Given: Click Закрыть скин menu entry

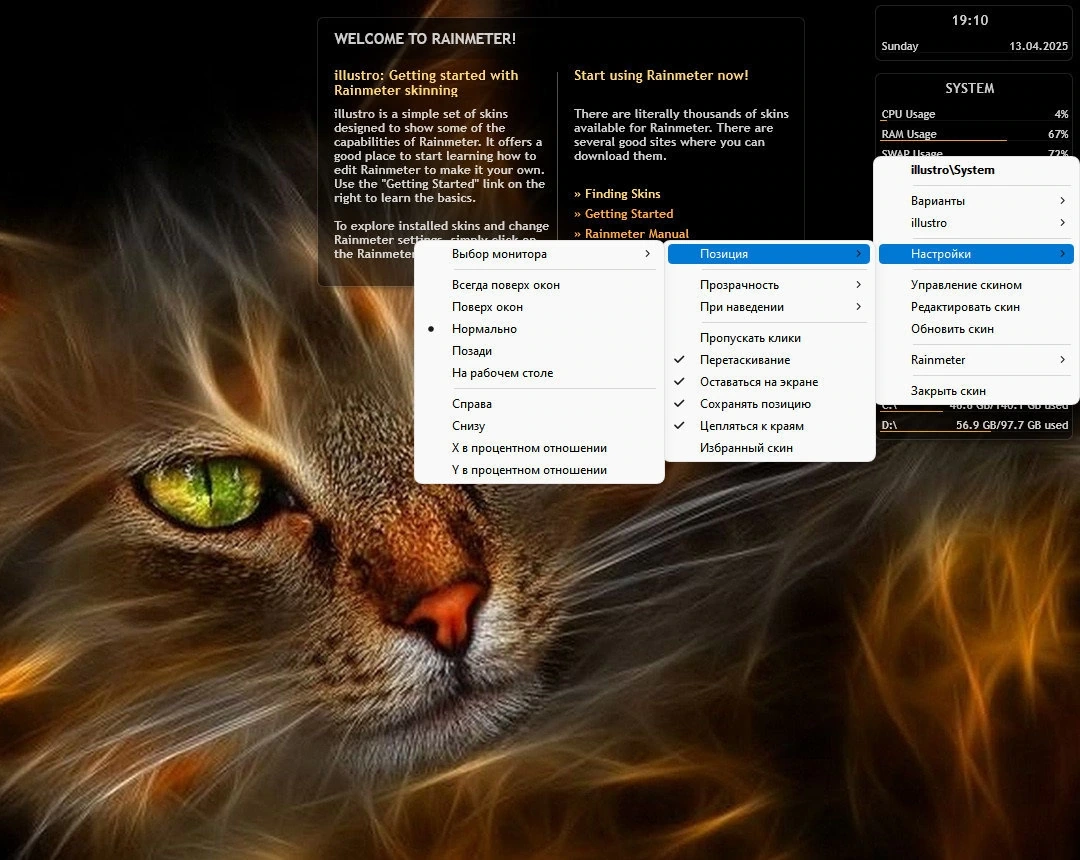Looking at the screenshot, I should pyautogui.click(x=976, y=390).
